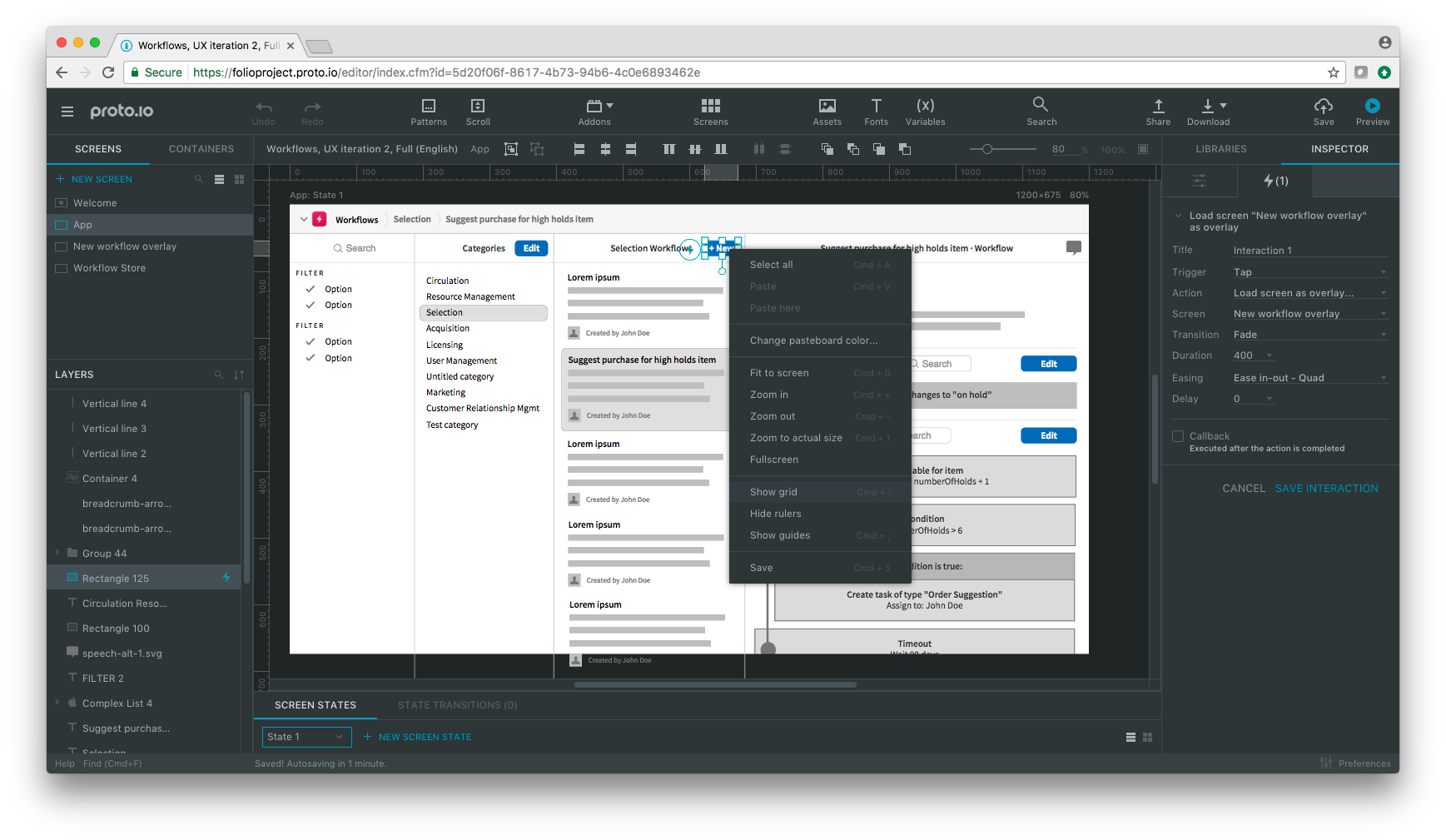Switch screens list to grid view
The width and height of the screenshot is (1446, 840).
pos(239,179)
